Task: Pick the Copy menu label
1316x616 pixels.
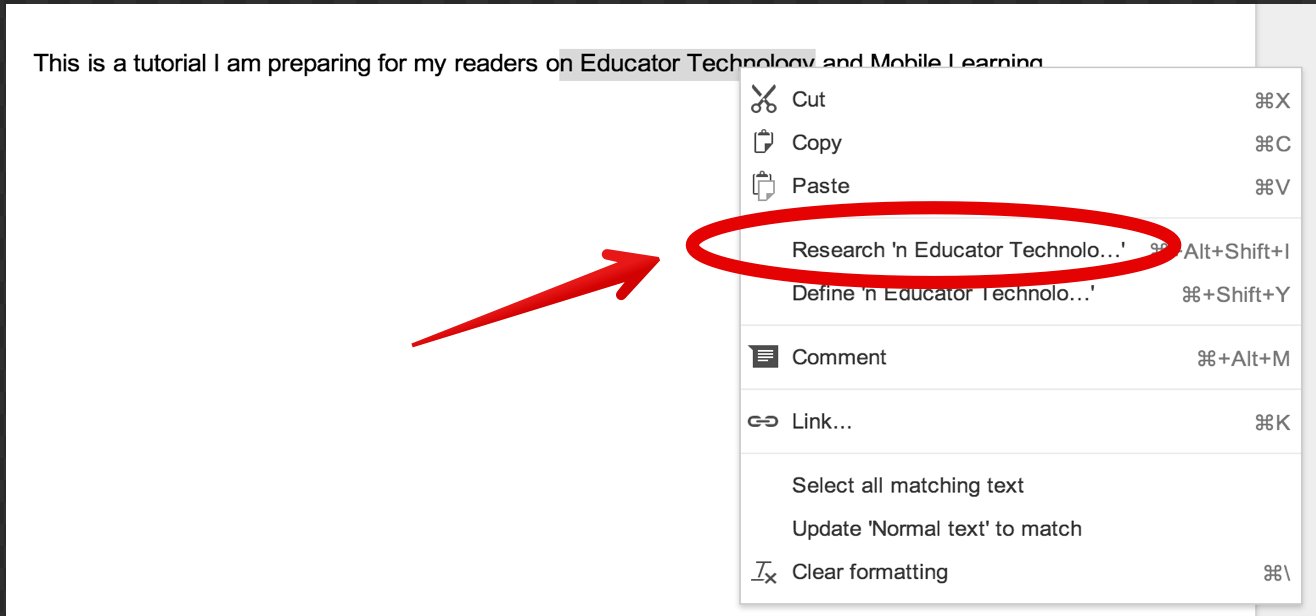Action: (x=817, y=143)
